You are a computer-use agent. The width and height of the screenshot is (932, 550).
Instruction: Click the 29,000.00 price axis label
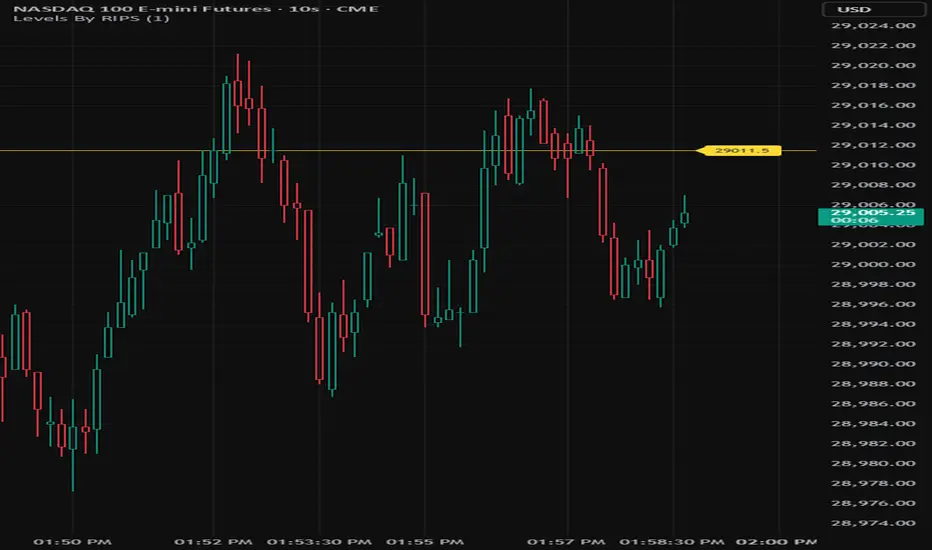tap(873, 265)
